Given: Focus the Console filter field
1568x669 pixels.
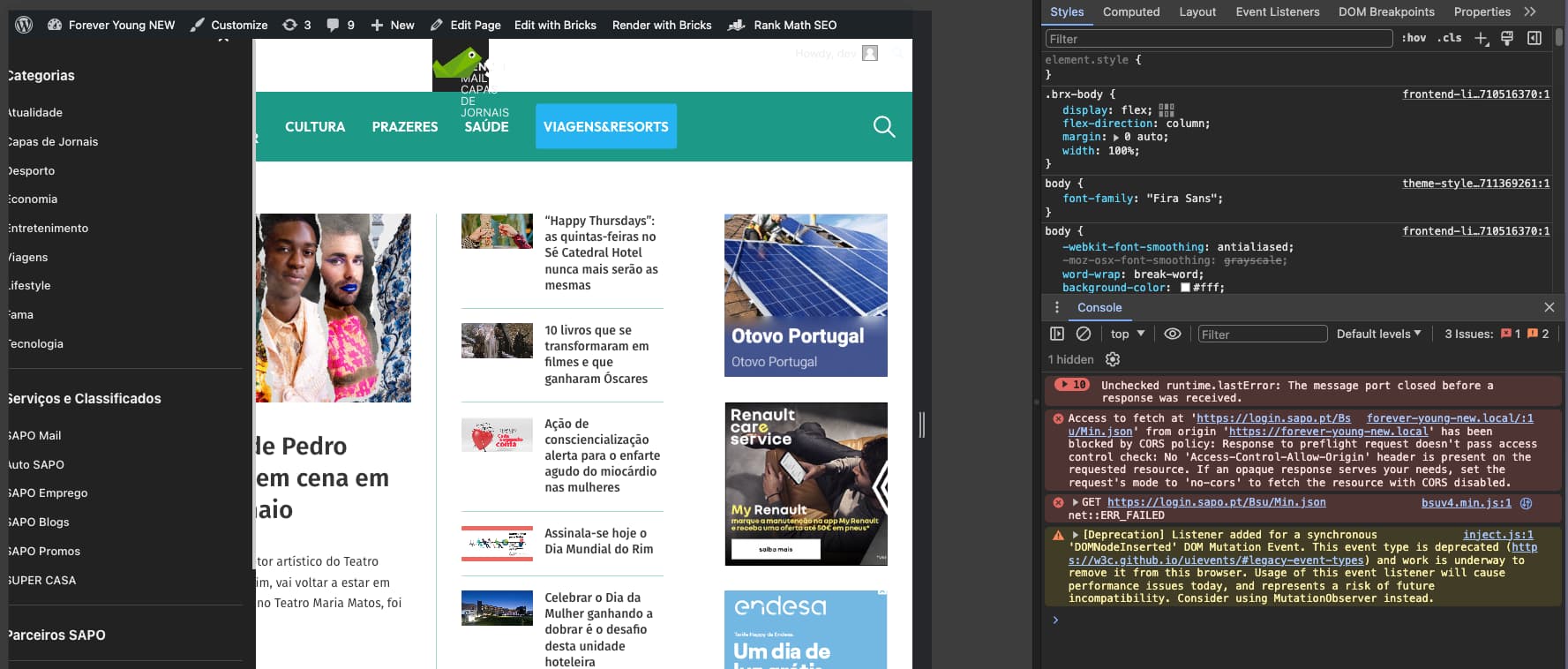Looking at the screenshot, I should point(1263,334).
